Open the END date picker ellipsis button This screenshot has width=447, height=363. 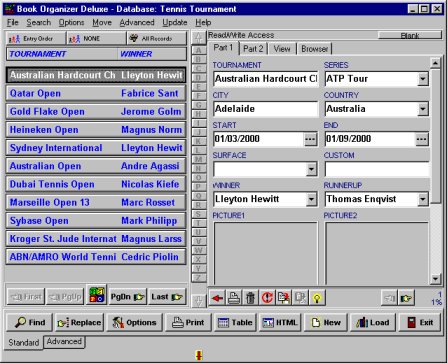tap(422, 139)
